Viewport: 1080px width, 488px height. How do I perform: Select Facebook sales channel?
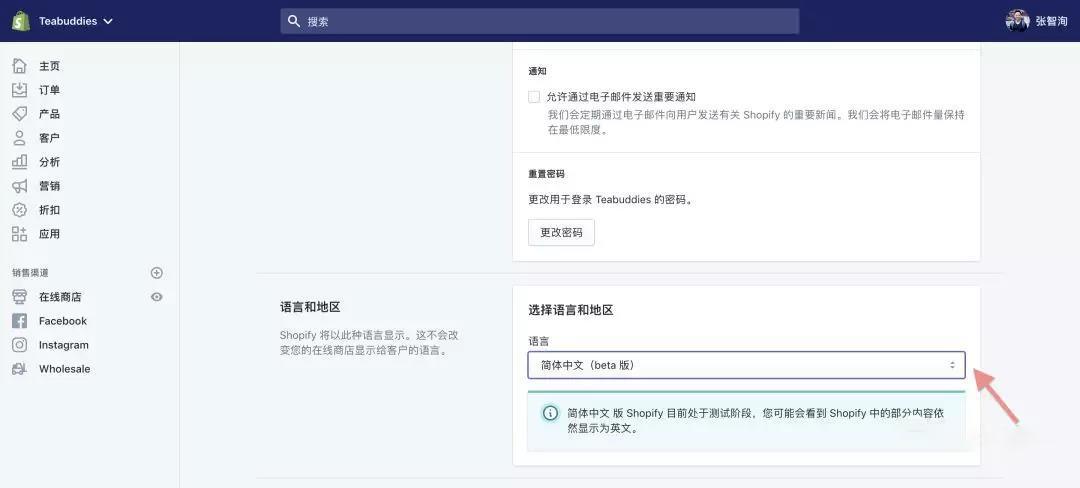62,321
